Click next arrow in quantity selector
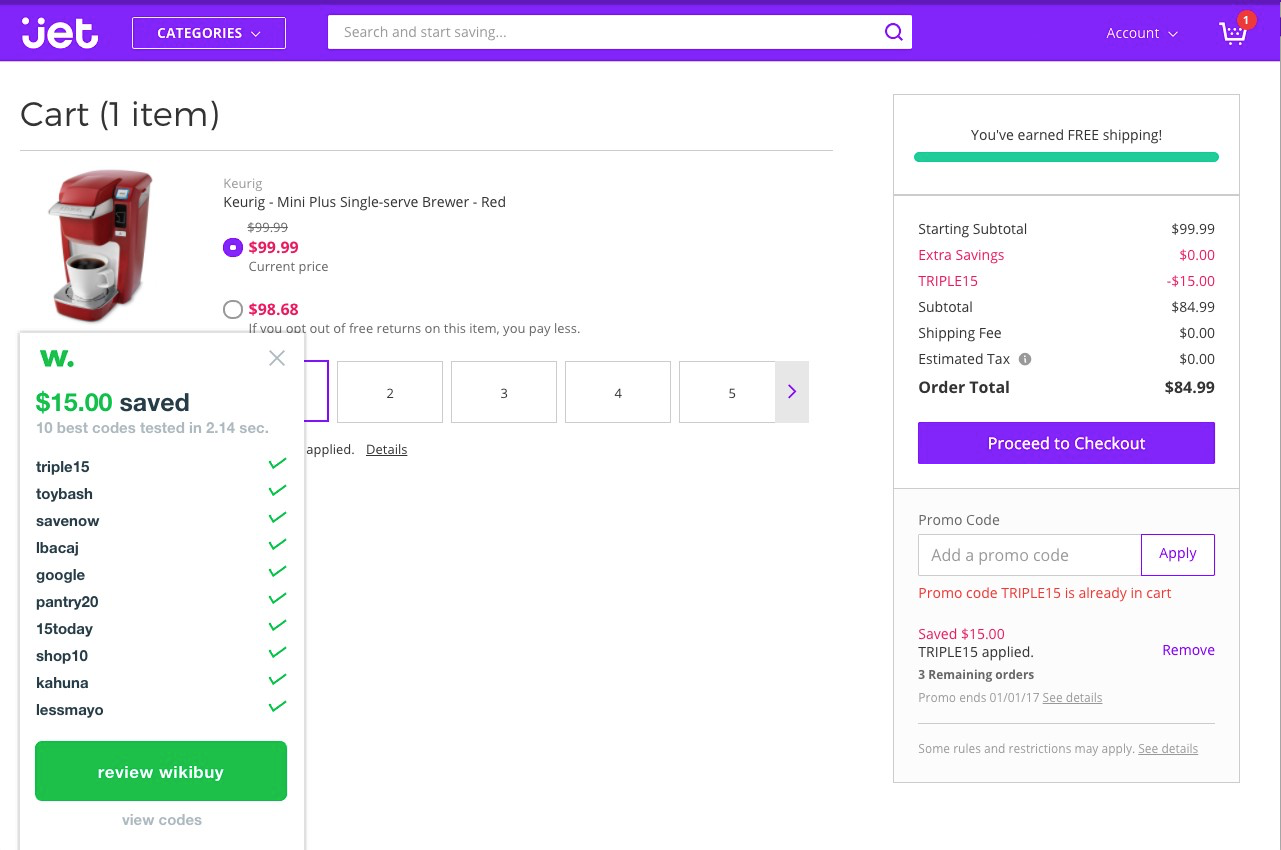This screenshot has height=850, width=1281. 792,392
